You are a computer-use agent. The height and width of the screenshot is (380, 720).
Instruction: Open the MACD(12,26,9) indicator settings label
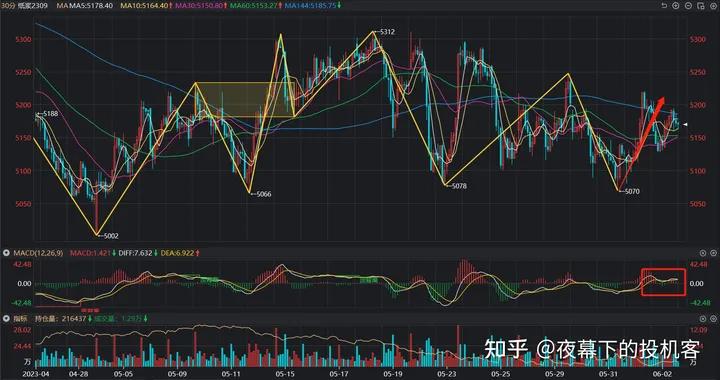click(38, 253)
